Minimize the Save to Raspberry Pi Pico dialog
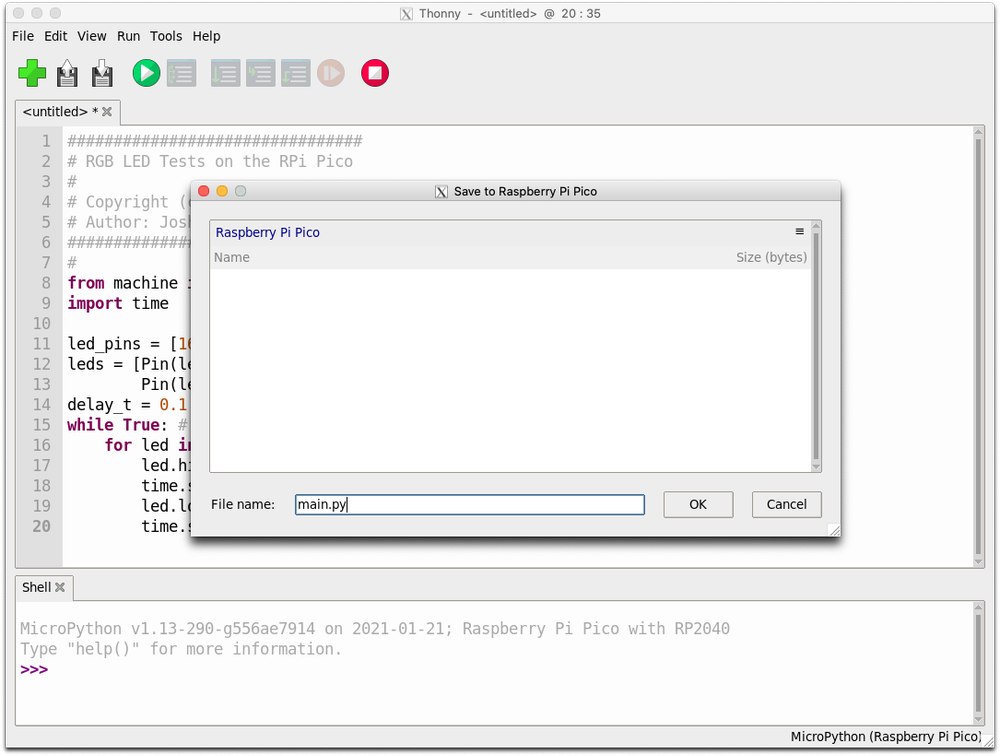This screenshot has width=1000, height=756. [x=222, y=191]
